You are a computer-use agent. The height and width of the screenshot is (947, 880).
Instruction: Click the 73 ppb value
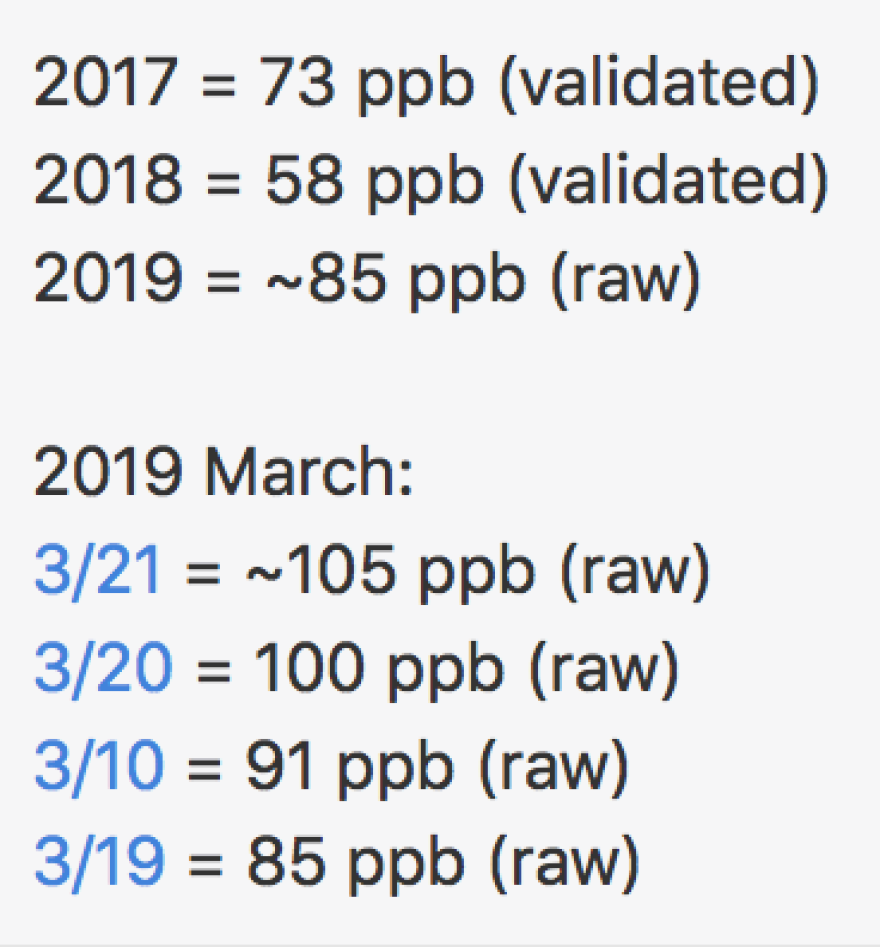coord(366,85)
